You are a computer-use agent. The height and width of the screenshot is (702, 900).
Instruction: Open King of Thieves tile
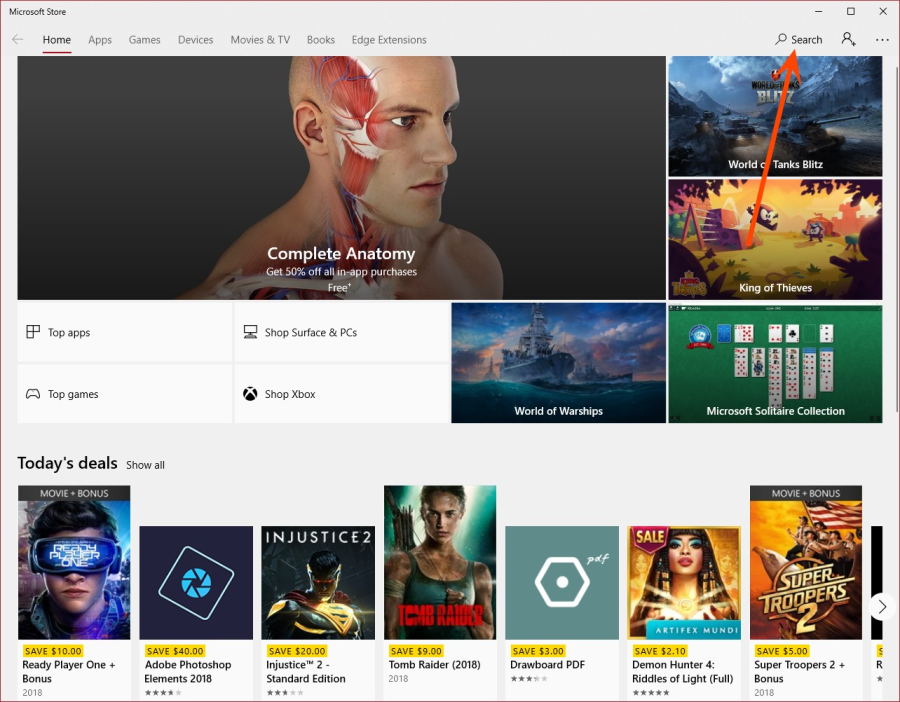tap(775, 239)
